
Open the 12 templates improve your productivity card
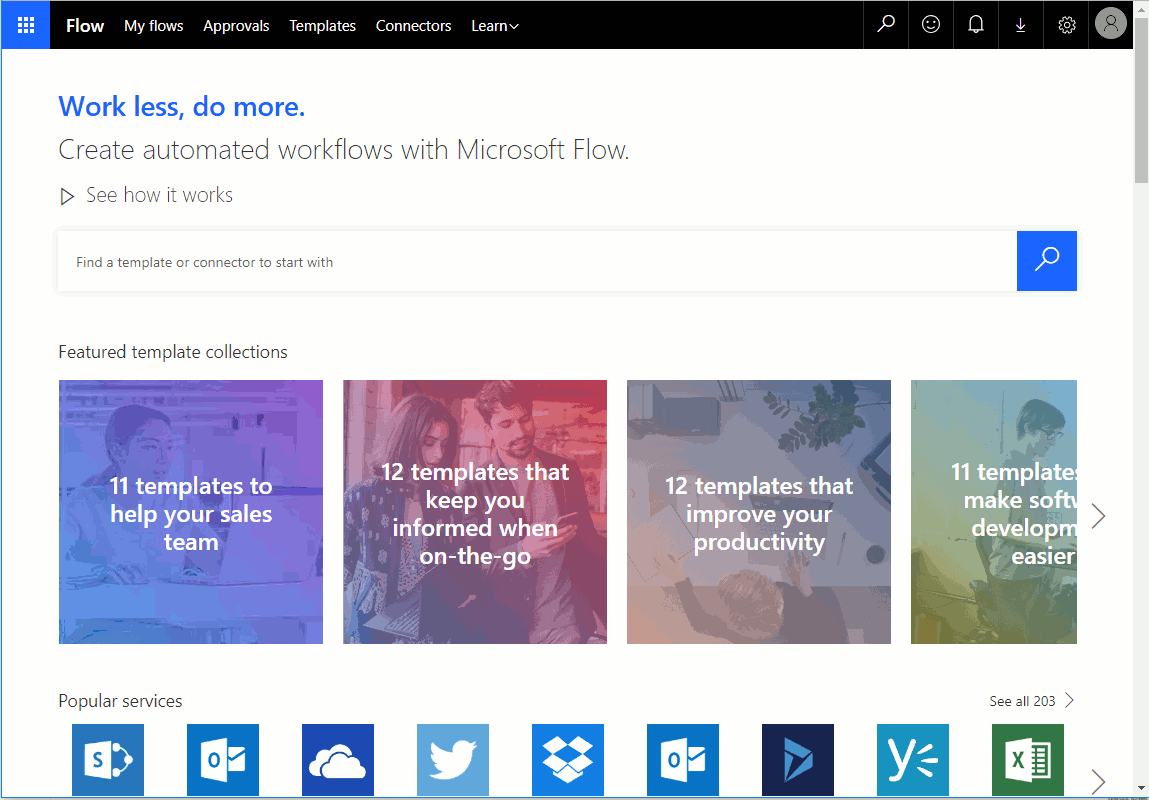click(758, 512)
